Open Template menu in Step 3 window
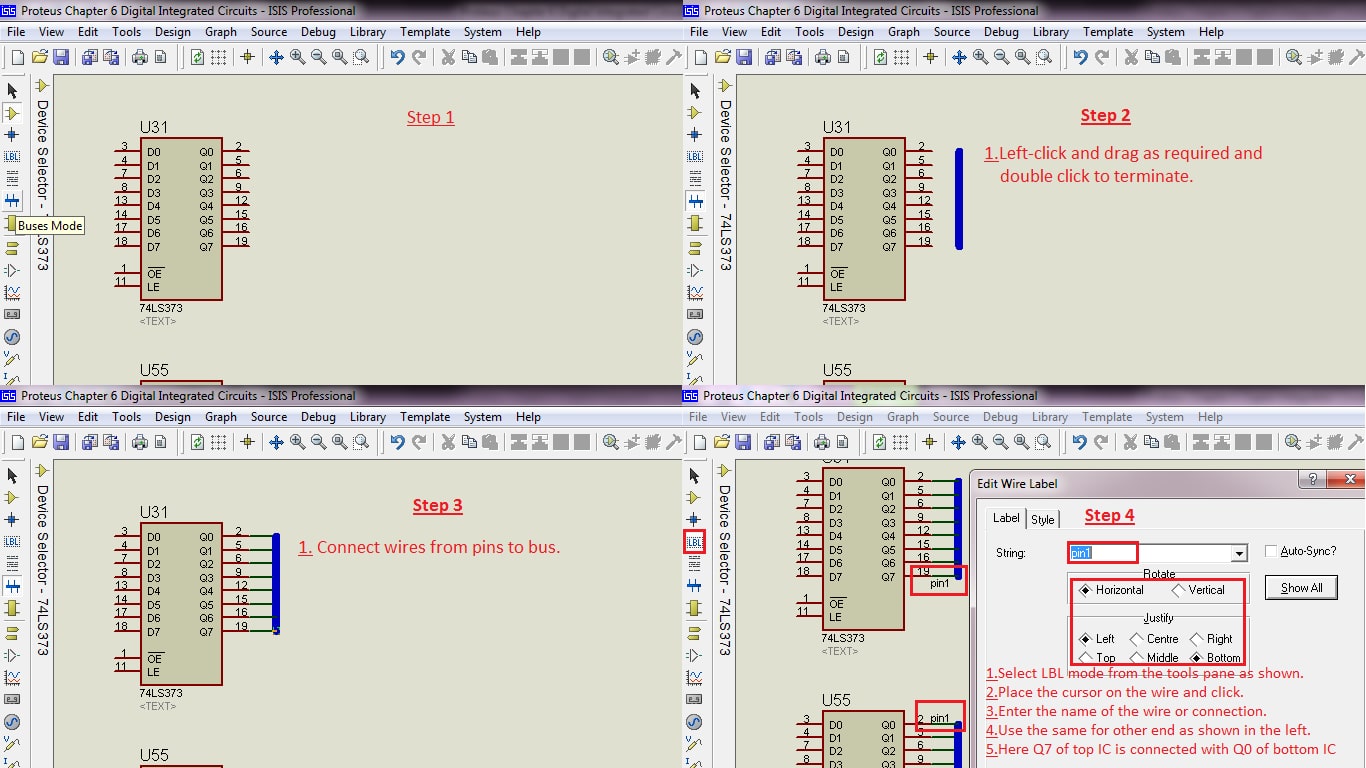The image size is (1366, 768). pyautogui.click(x=425, y=417)
